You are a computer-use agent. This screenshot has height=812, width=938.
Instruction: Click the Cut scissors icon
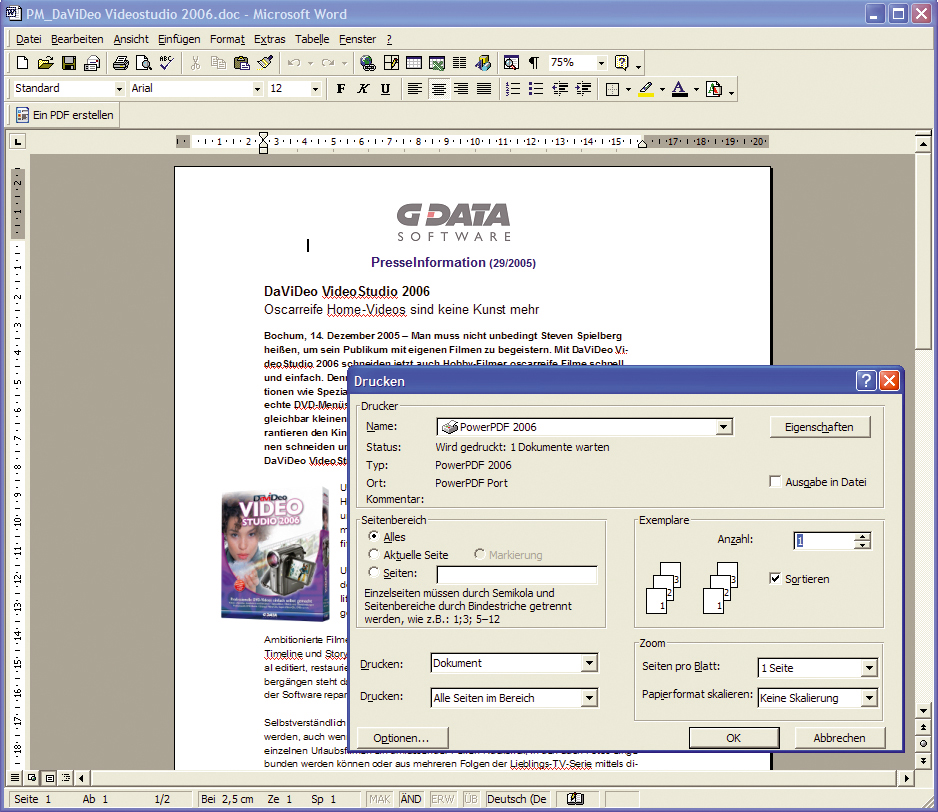coord(195,62)
